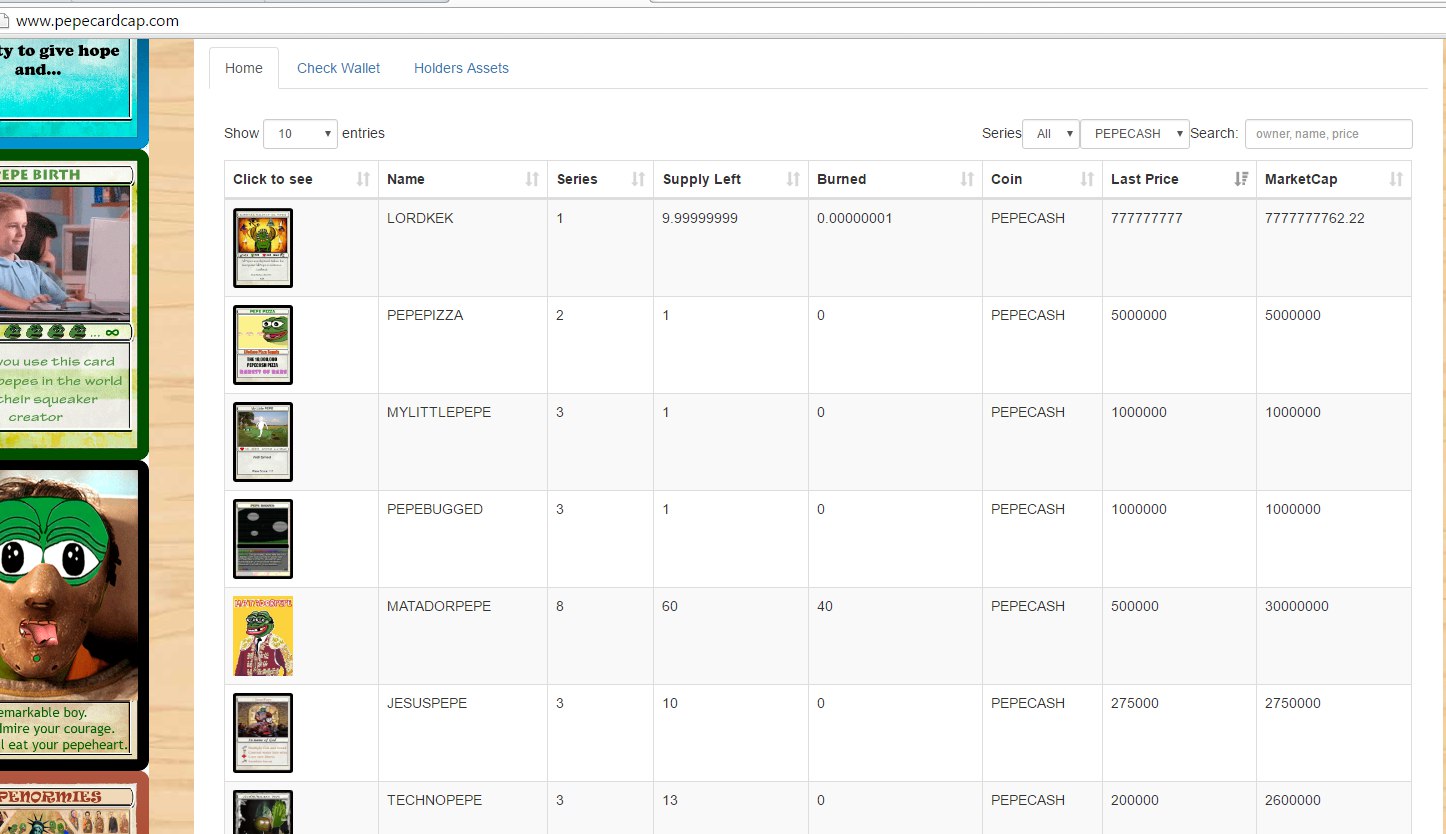Click the MATADORPEPE supply left value 60
Image resolution: width=1446 pixels, height=834 pixels.
670,606
